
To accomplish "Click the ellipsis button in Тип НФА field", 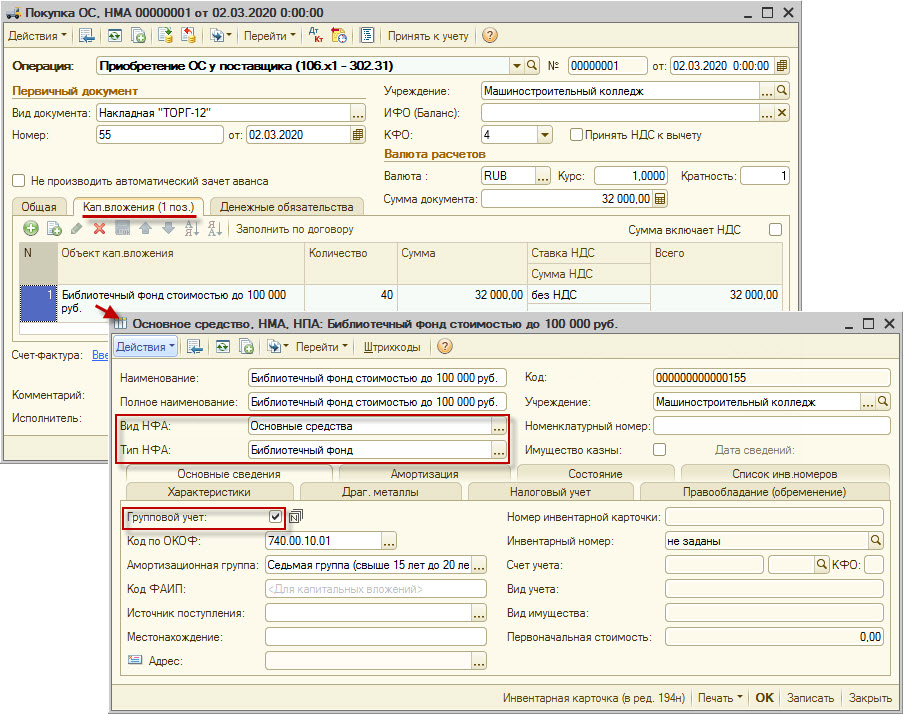I will click(499, 450).
